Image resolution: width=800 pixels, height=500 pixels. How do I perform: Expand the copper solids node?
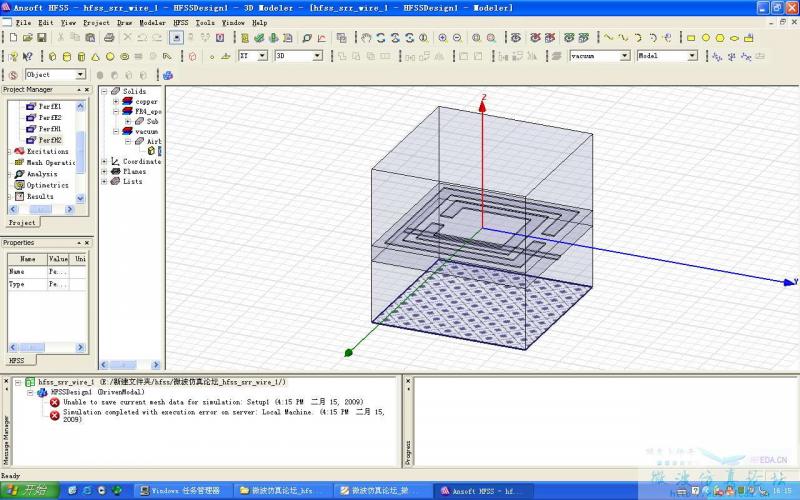click(x=116, y=101)
